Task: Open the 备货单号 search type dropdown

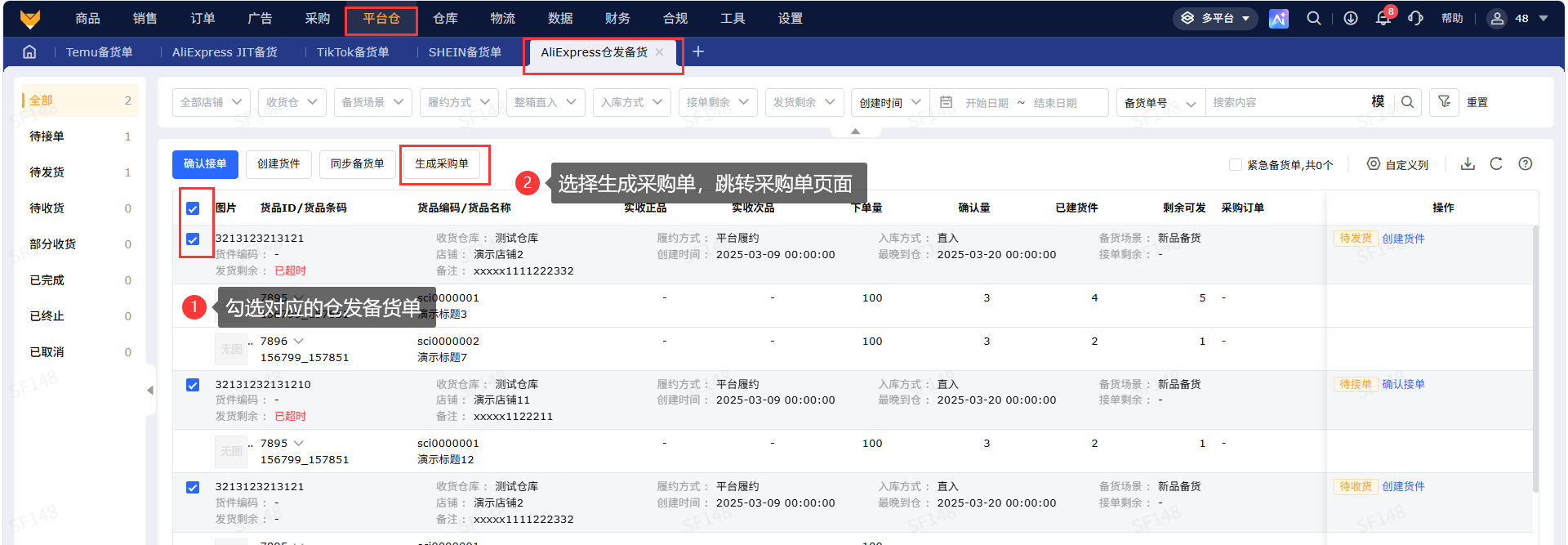Action: (x=1160, y=102)
